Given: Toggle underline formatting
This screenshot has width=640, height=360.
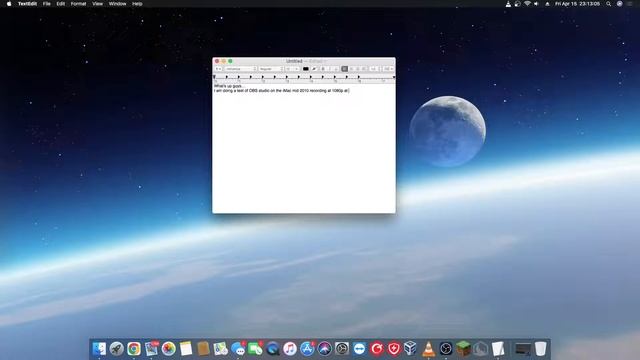Looking at the screenshot, I should [336, 69].
